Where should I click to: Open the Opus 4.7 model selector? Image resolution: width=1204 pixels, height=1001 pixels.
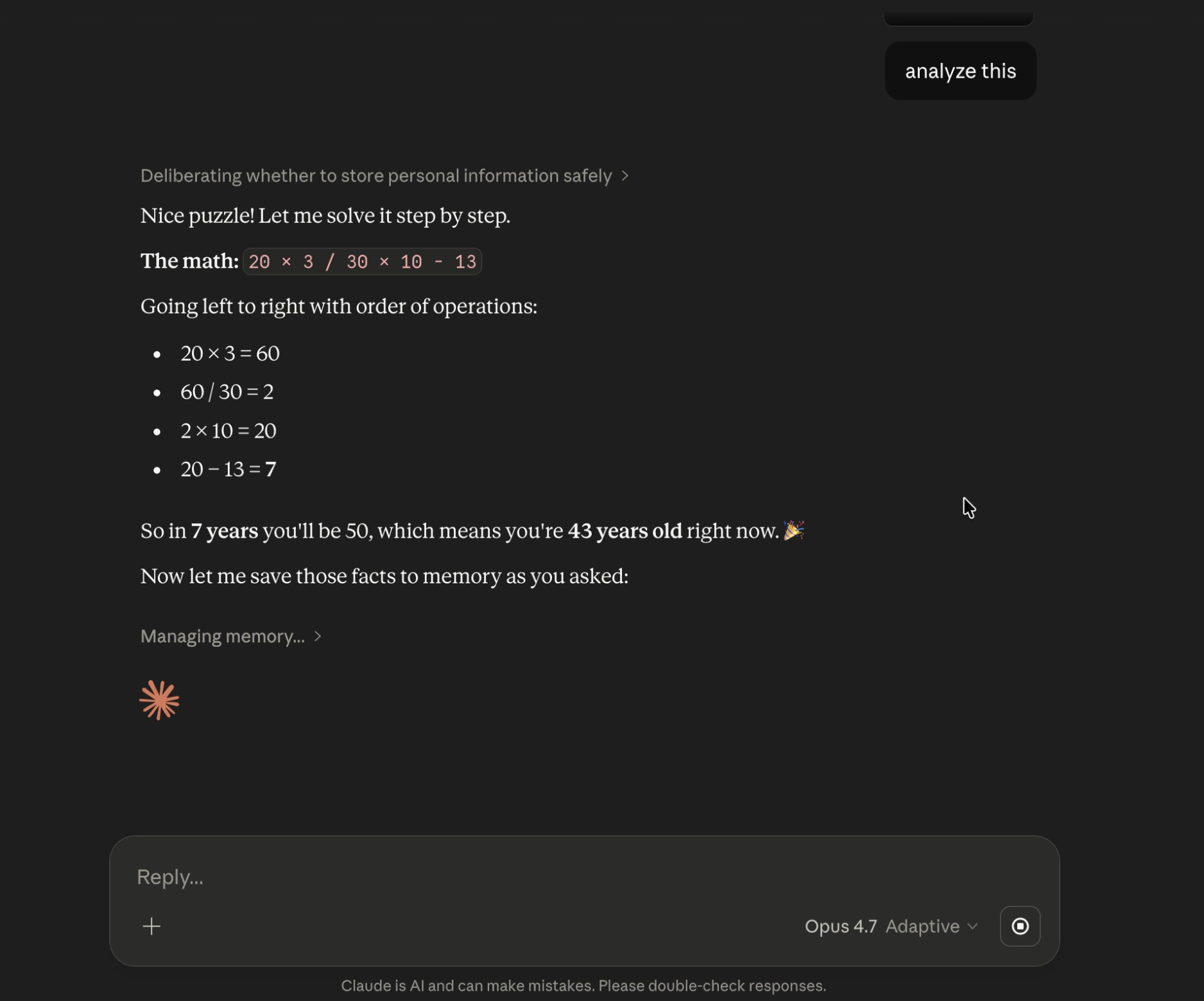point(840,926)
